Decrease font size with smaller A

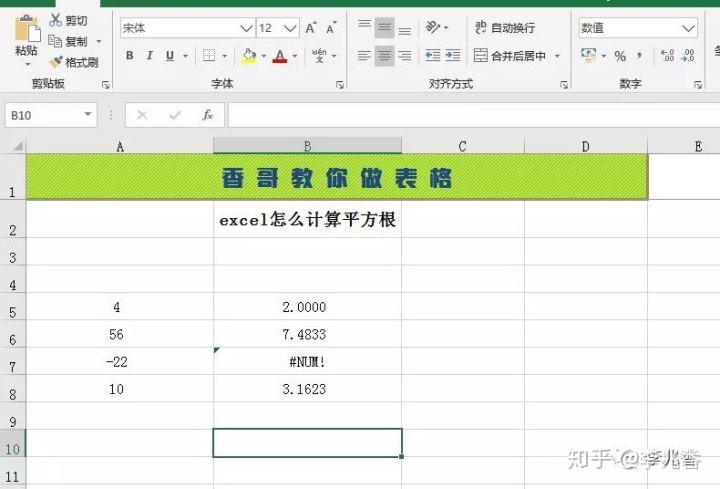click(331, 28)
